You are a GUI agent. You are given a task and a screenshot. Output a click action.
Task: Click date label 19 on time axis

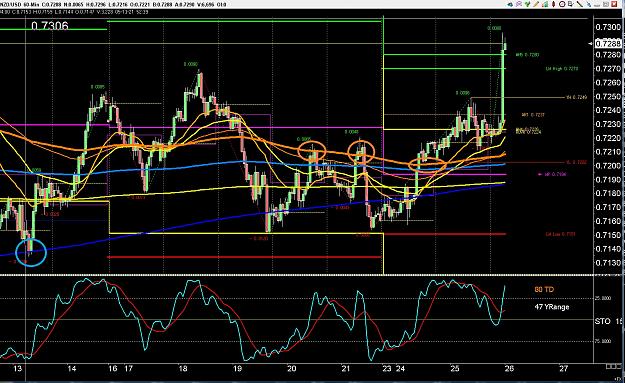pyautogui.click(x=237, y=369)
